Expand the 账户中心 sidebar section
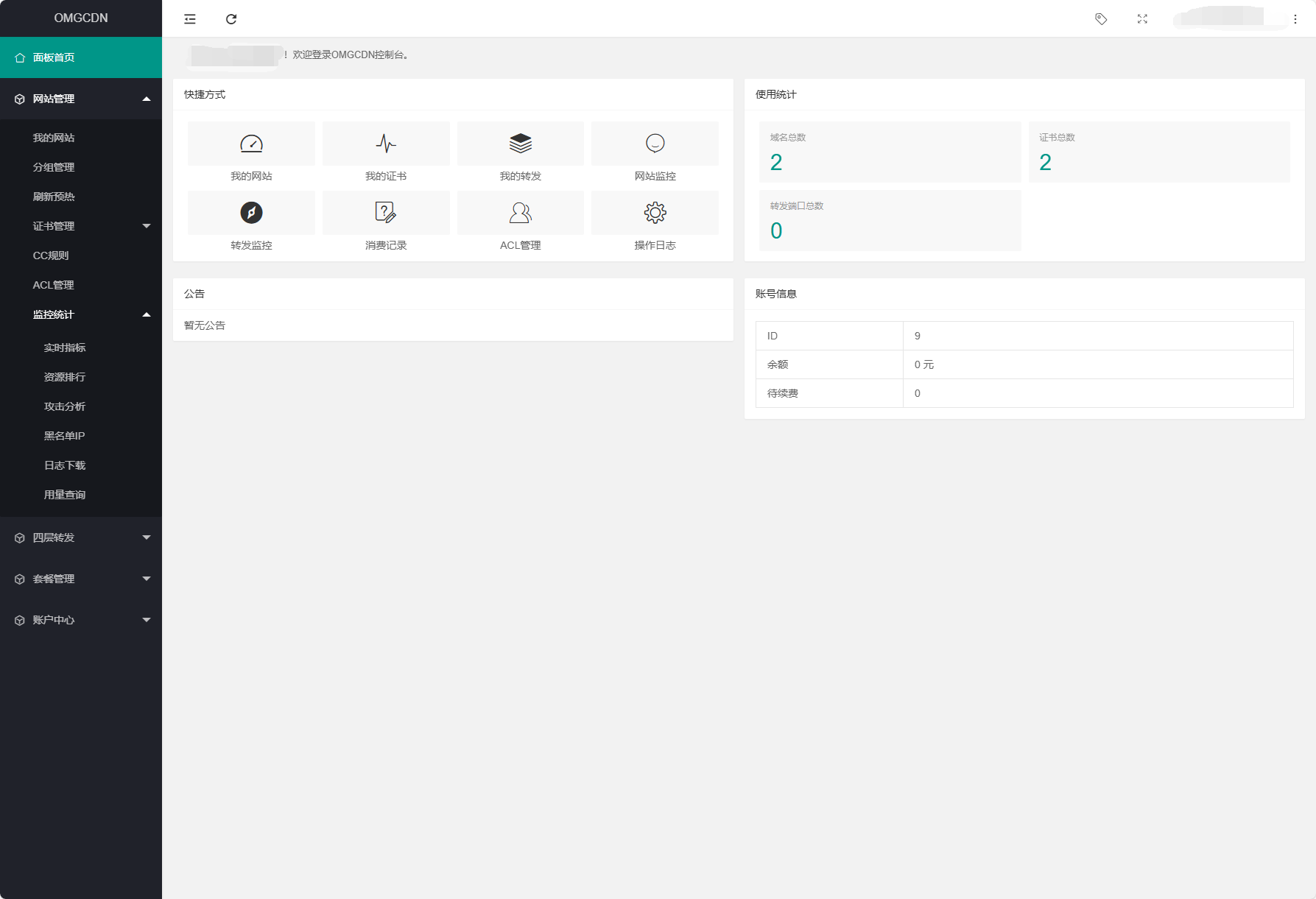 [x=81, y=620]
